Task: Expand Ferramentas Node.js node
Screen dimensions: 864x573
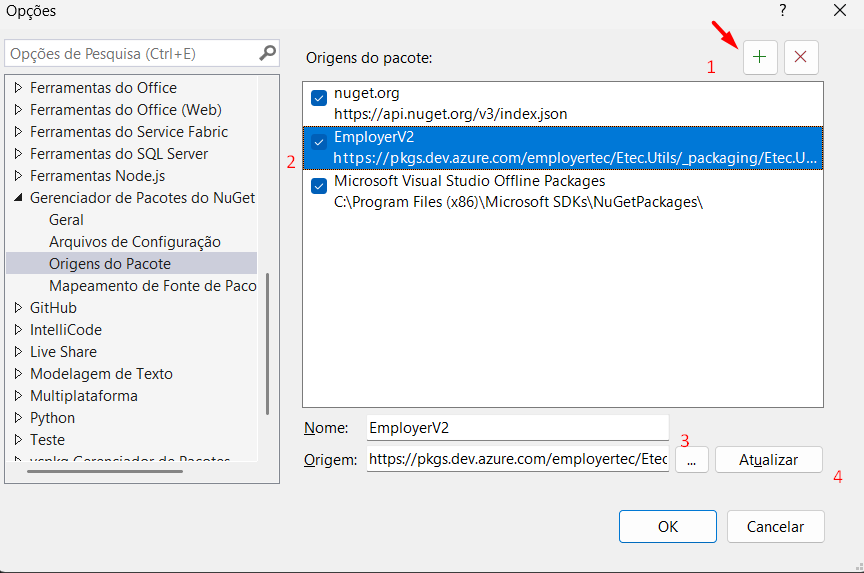Action: click(18, 176)
